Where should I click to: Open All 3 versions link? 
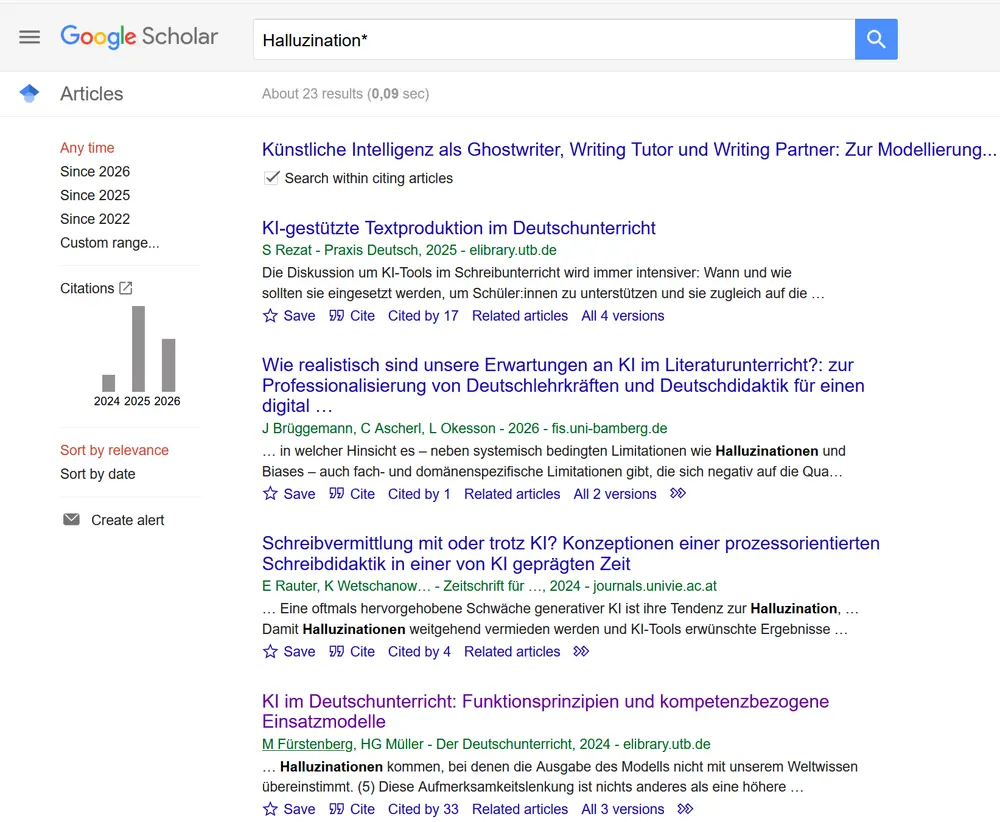click(622, 809)
